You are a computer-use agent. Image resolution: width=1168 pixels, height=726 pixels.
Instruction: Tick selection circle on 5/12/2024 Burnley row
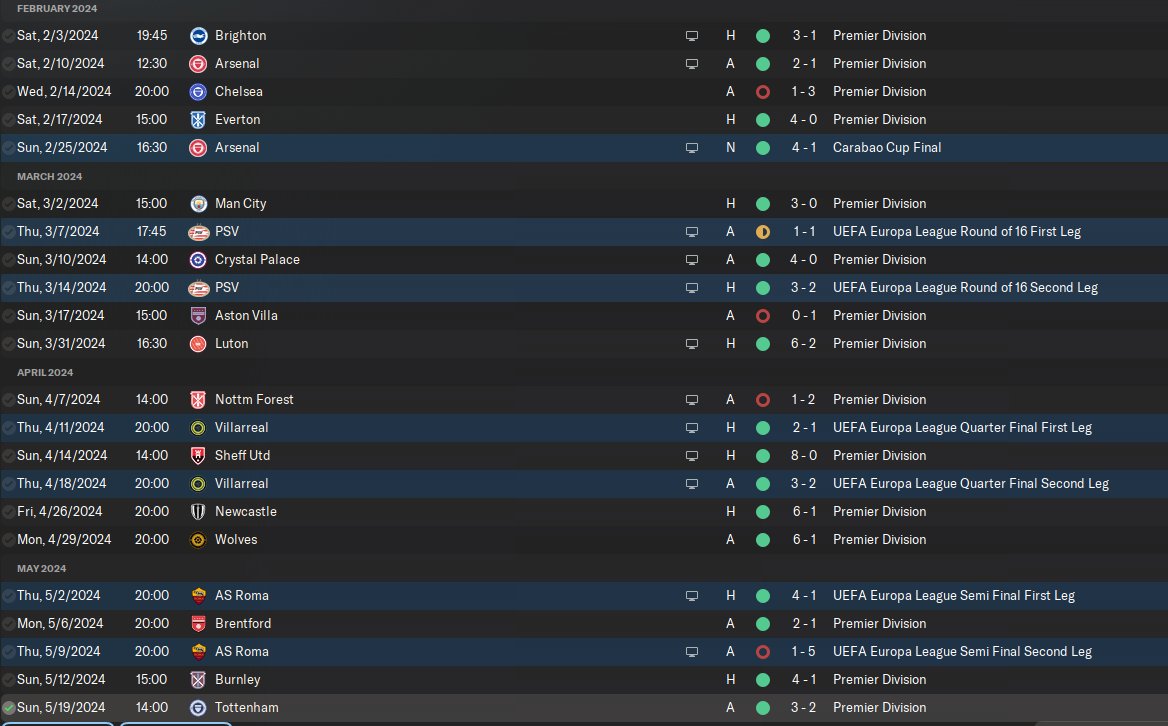point(9,679)
